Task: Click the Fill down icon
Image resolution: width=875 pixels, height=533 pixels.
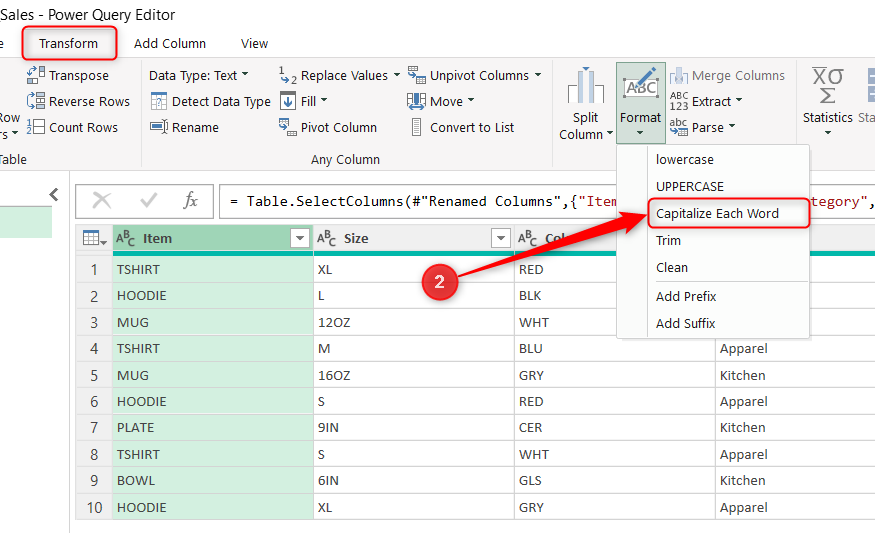Action: click(x=288, y=101)
